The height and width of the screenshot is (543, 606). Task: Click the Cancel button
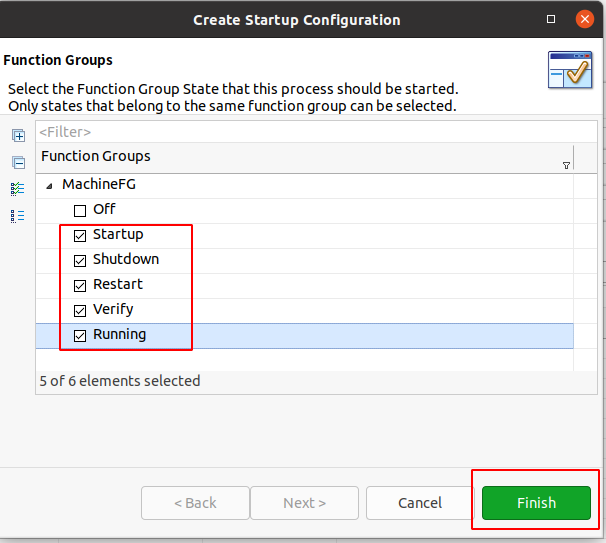[x=420, y=503]
